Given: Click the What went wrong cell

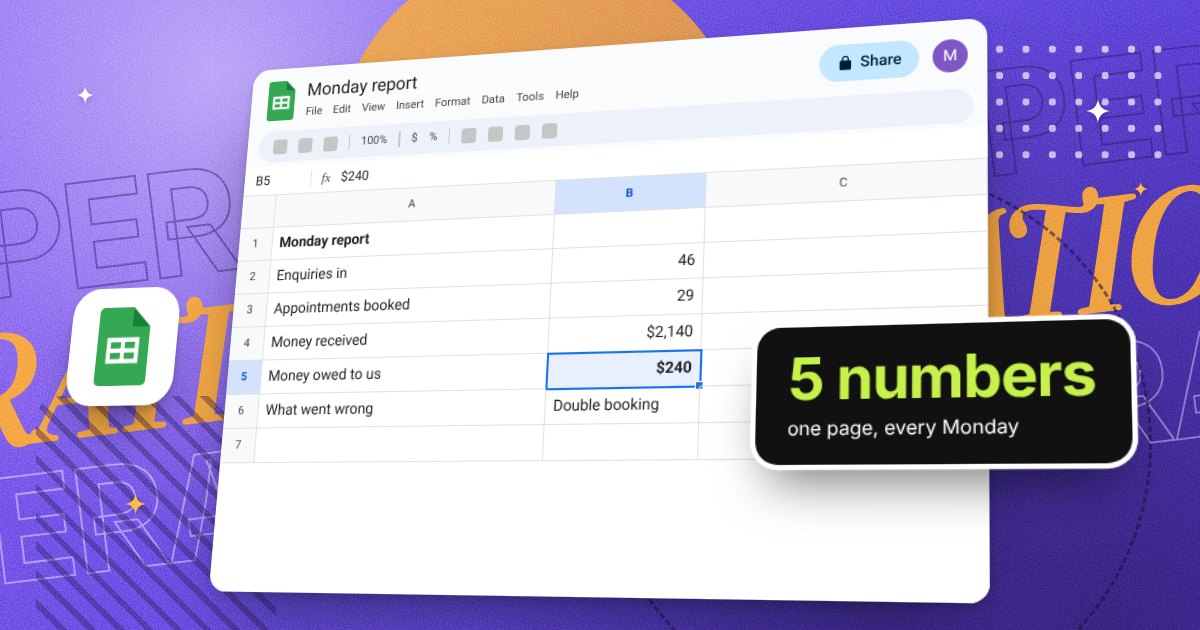Looking at the screenshot, I should point(399,408).
